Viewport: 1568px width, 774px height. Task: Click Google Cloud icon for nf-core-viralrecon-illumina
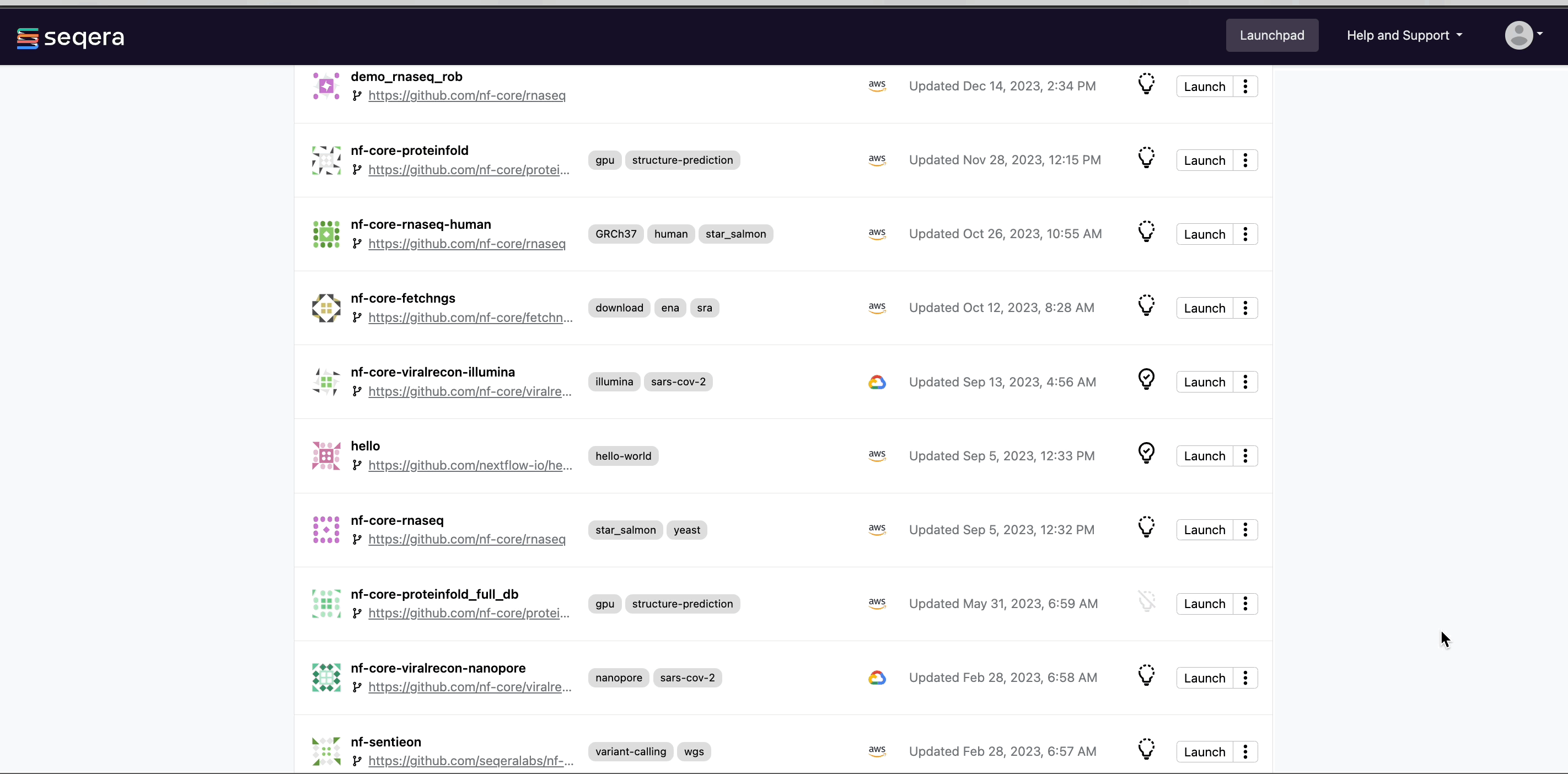click(877, 382)
